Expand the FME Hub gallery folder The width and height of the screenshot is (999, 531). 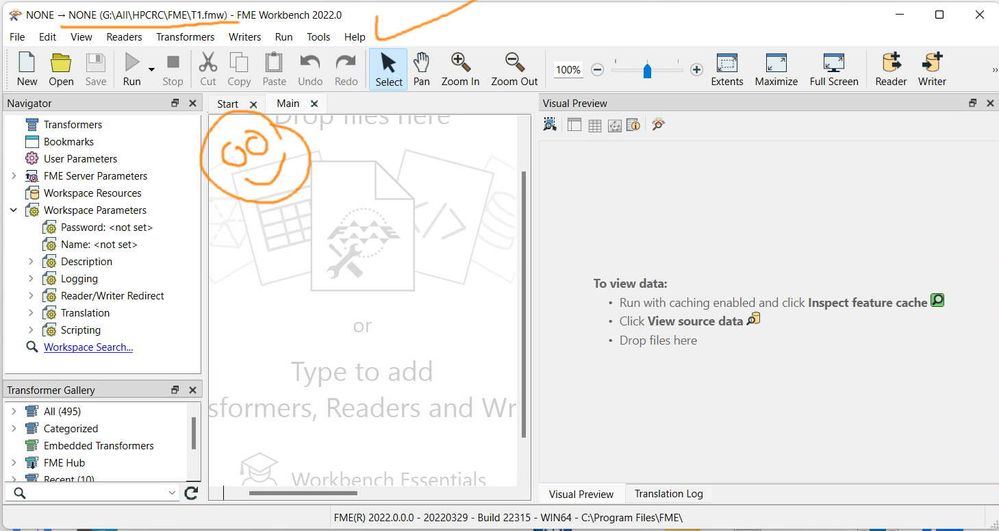(13, 463)
